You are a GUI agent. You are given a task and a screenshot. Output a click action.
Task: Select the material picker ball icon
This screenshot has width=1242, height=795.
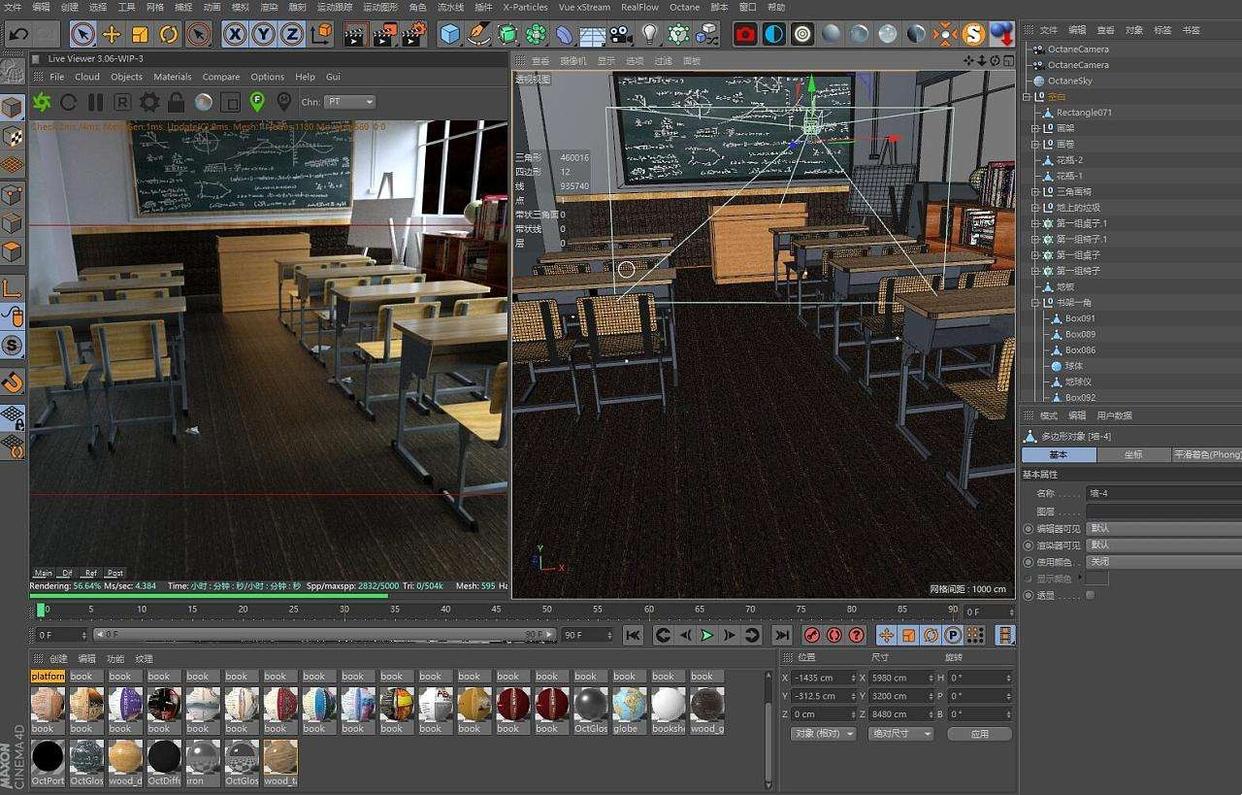tap(204, 102)
